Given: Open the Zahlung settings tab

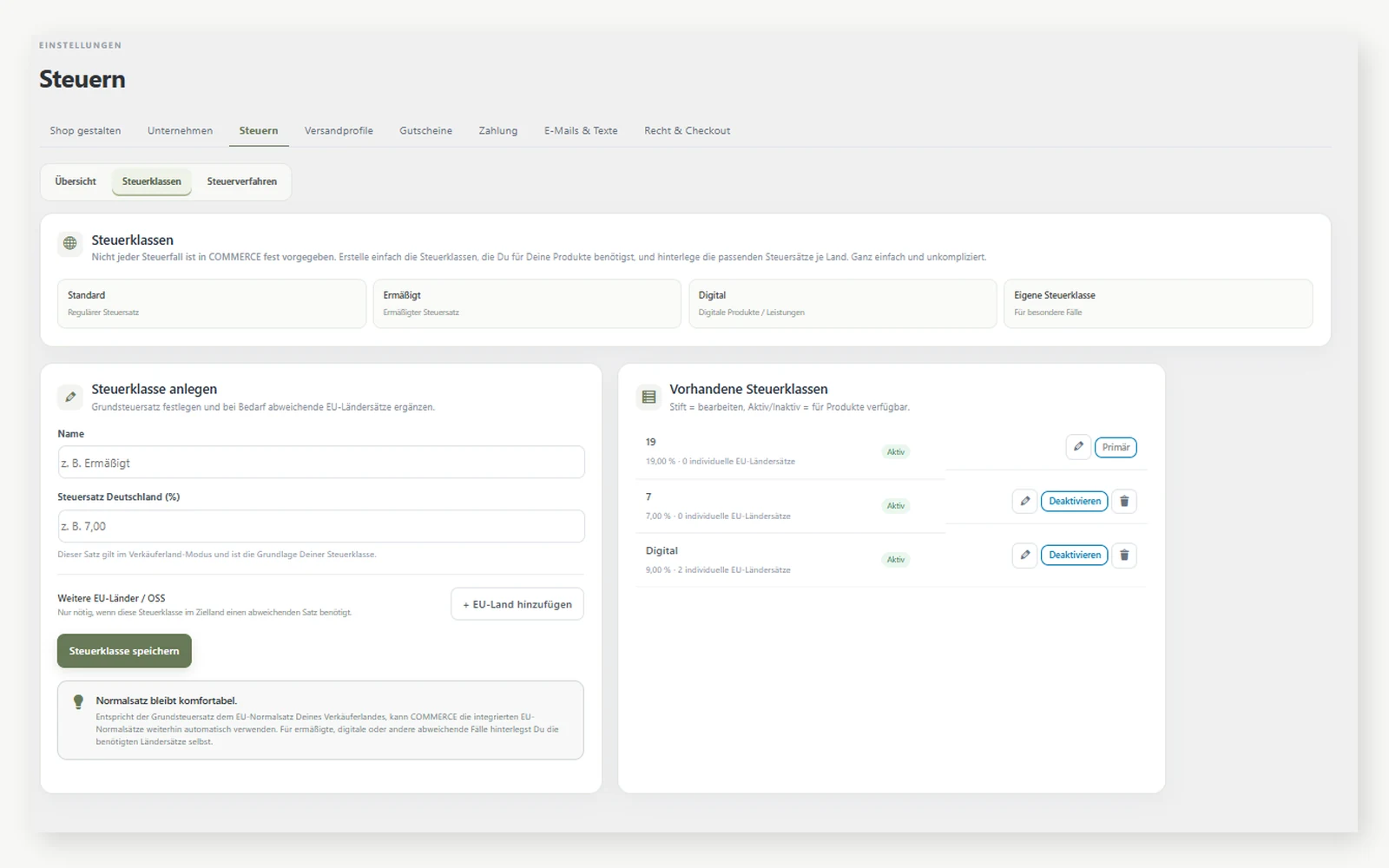Looking at the screenshot, I should click(x=497, y=130).
